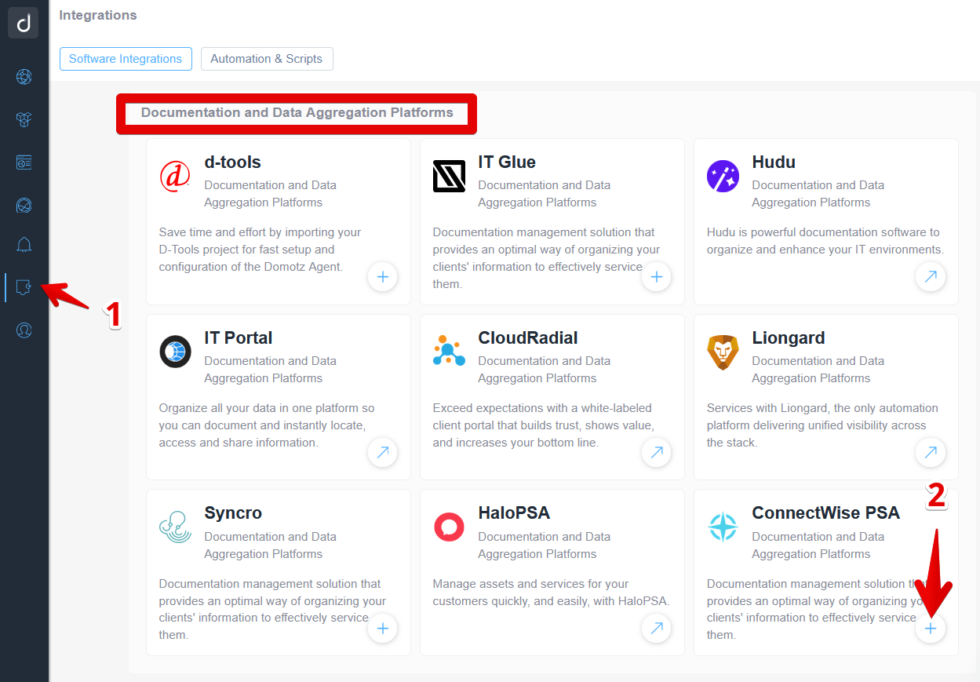The image size is (980, 682).
Task: Switch to the Automation & Scripts tab
Action: tap(267, 58)
